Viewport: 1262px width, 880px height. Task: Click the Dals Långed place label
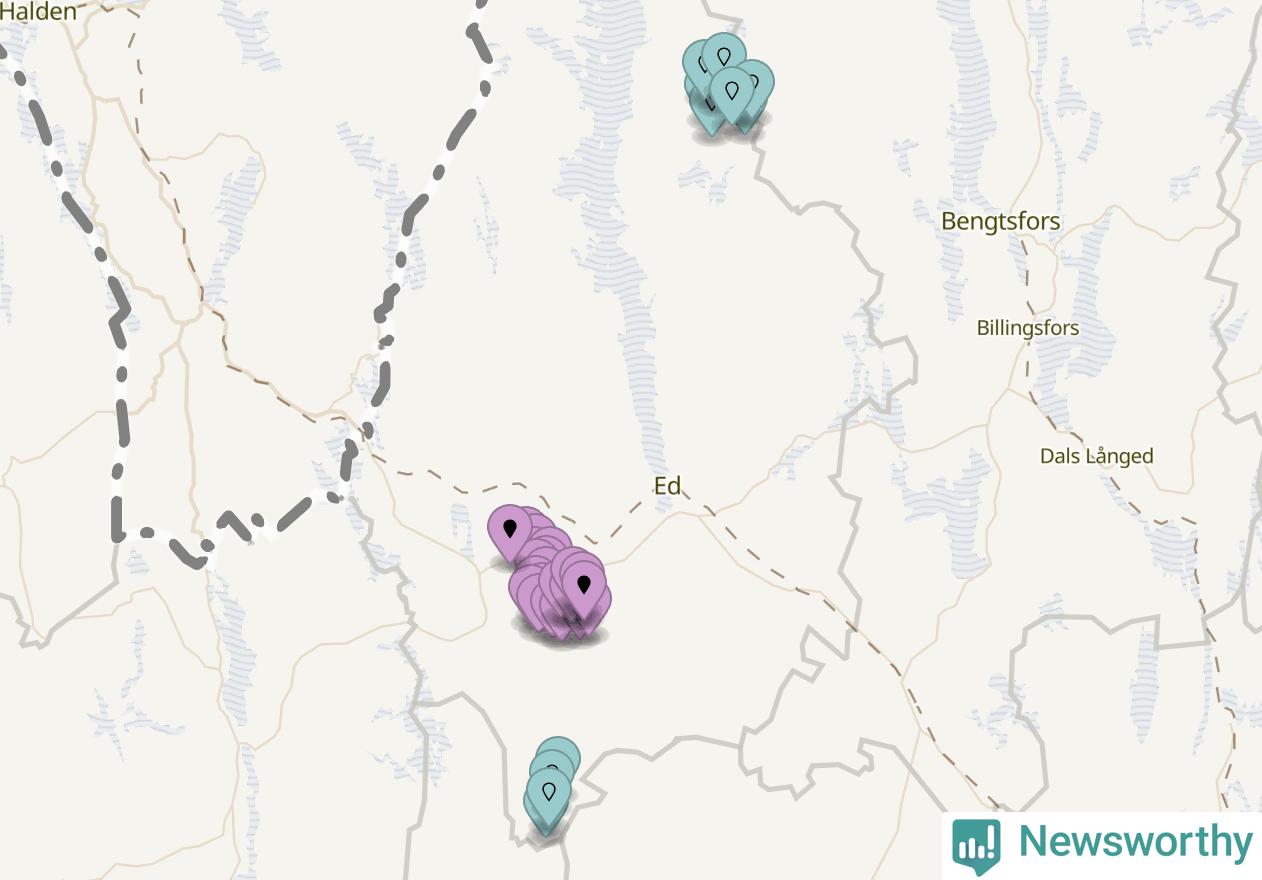pyautogui.click(x=1097, y=456)
